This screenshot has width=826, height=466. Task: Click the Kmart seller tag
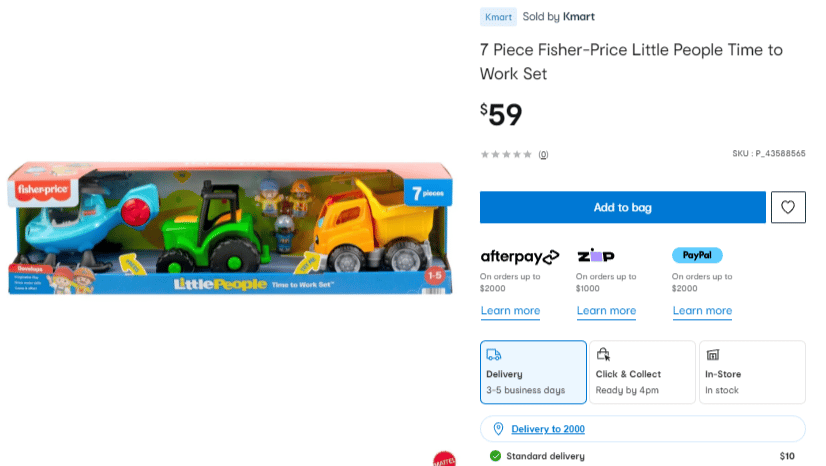[498, 17]
